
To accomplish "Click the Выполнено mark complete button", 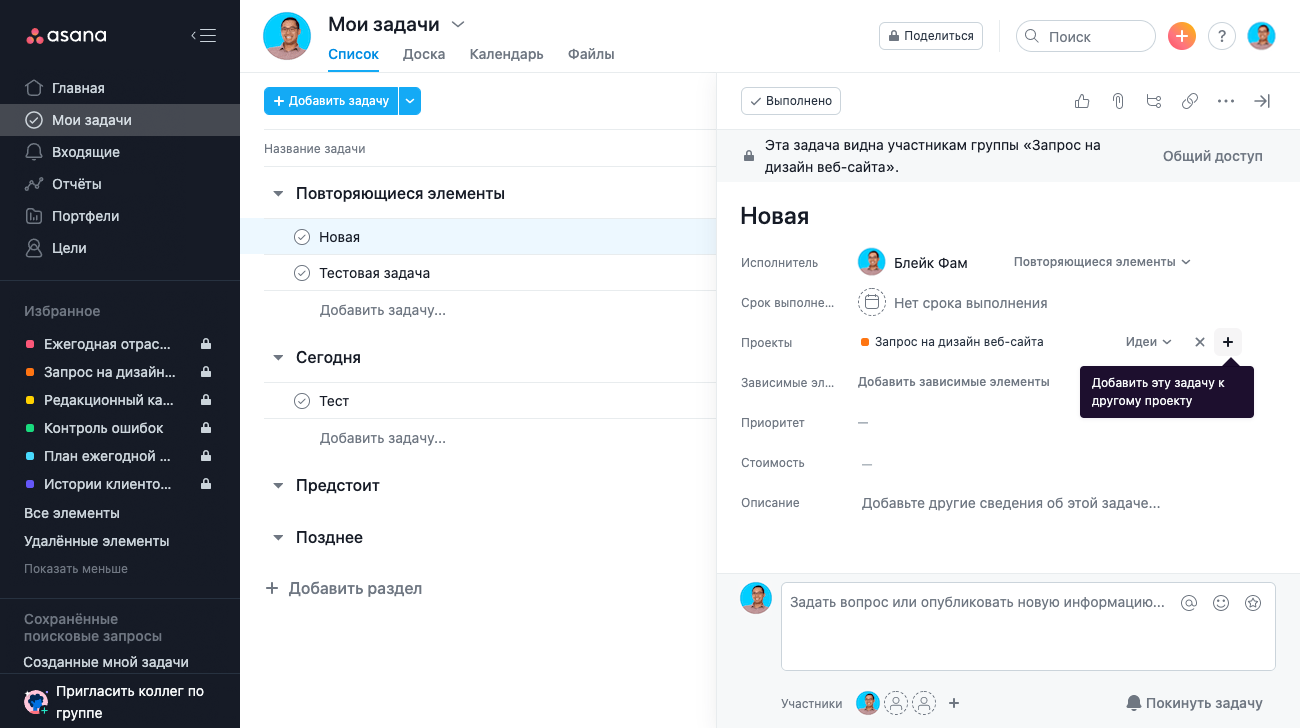I will click(791, 101).
